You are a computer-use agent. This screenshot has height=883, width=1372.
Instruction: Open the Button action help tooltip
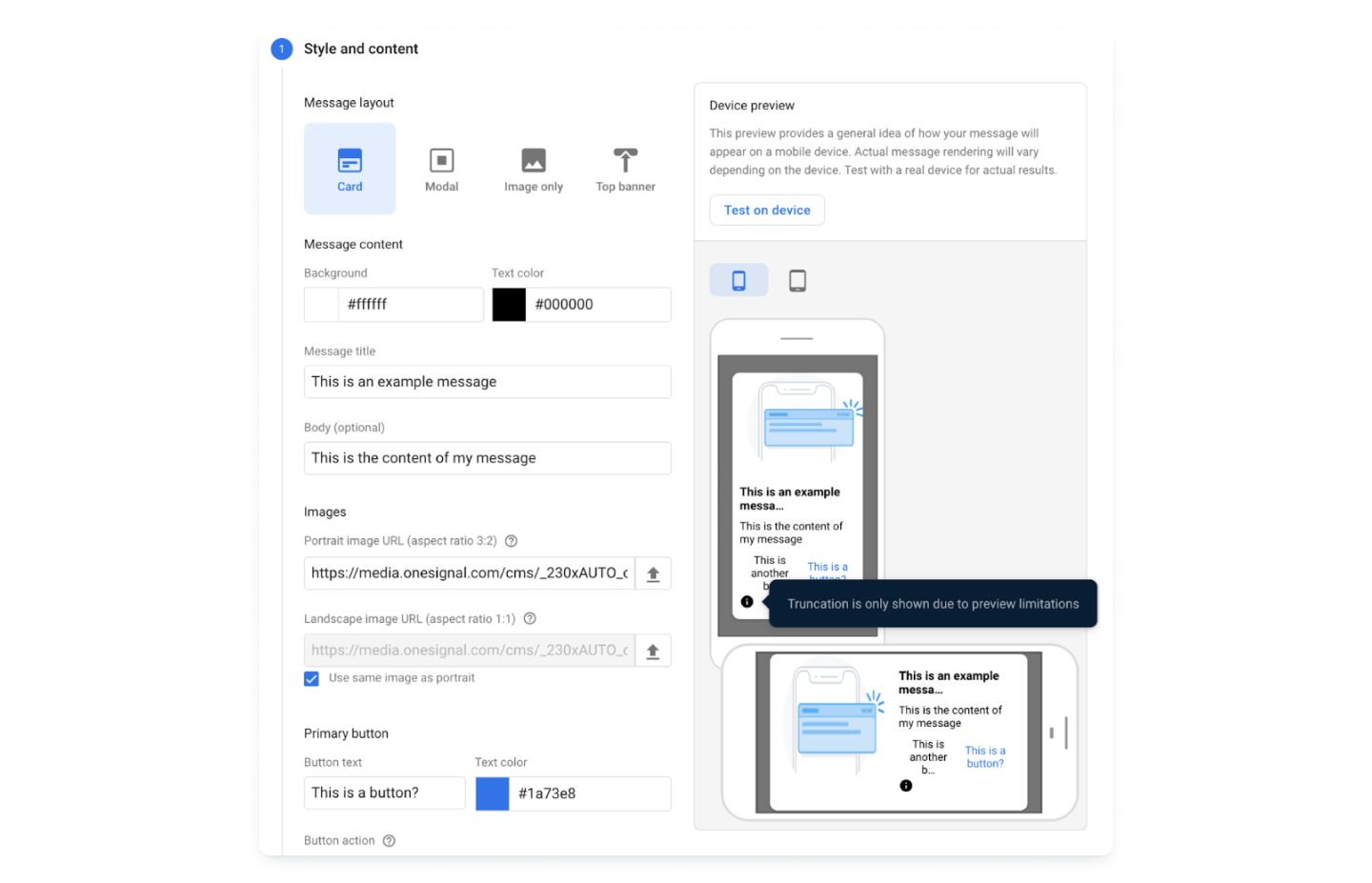(389, 840)
